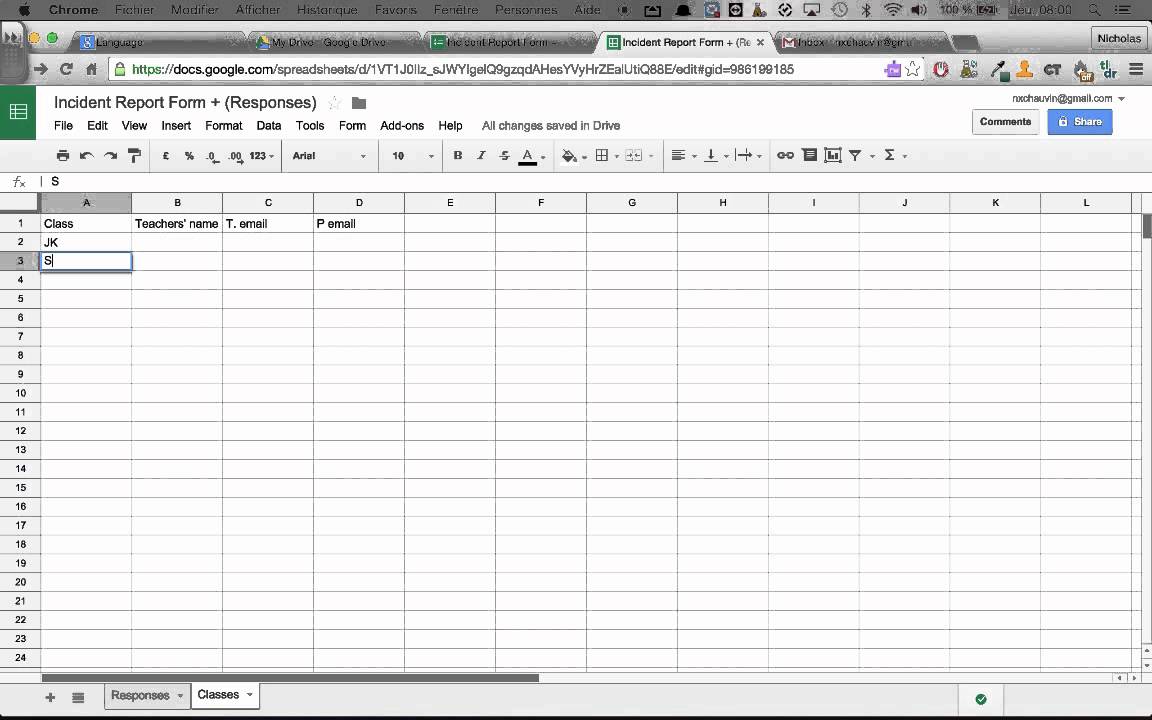Redo the last action

pos(110,156)
